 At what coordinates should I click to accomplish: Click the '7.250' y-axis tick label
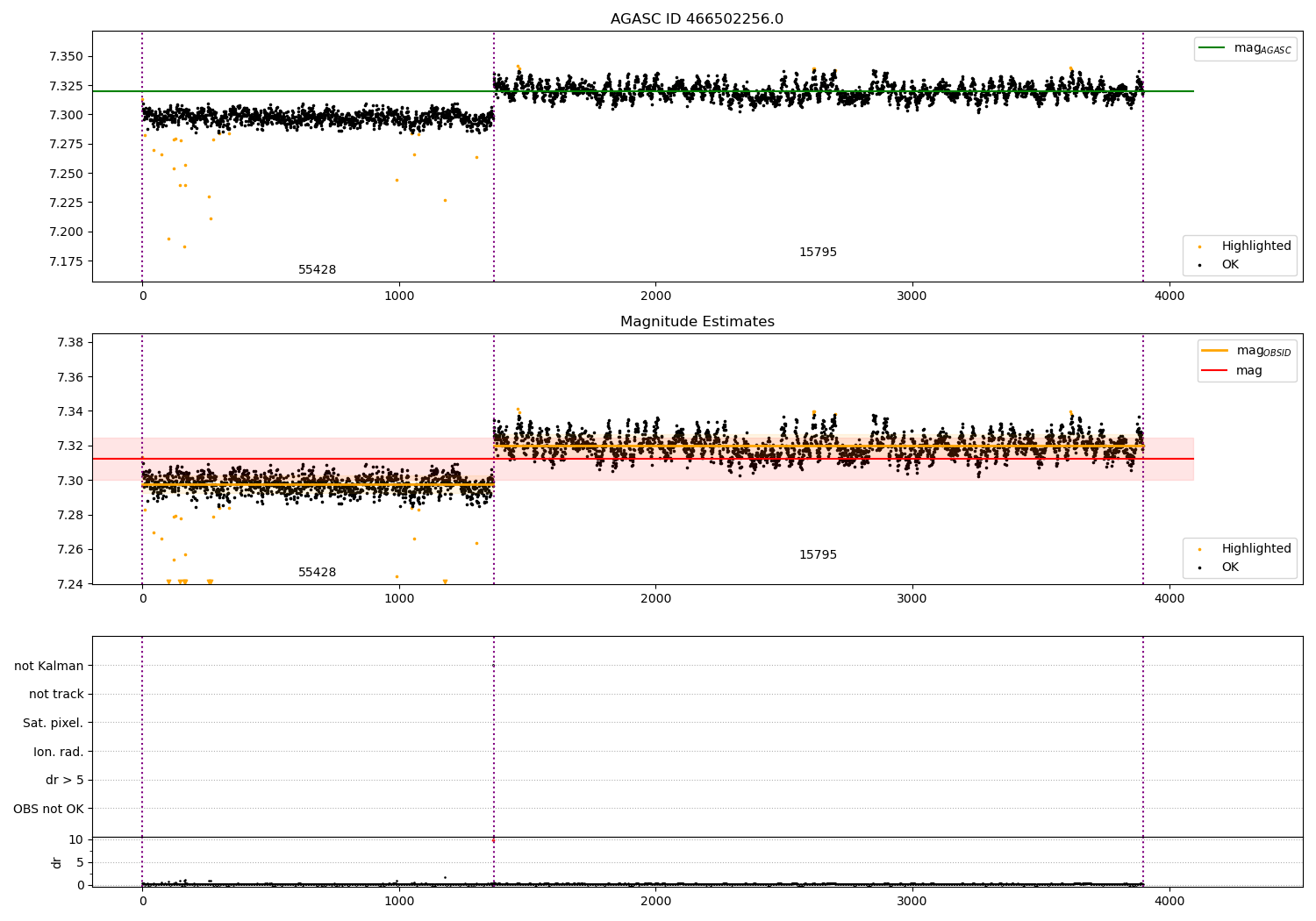pos(66,174)
